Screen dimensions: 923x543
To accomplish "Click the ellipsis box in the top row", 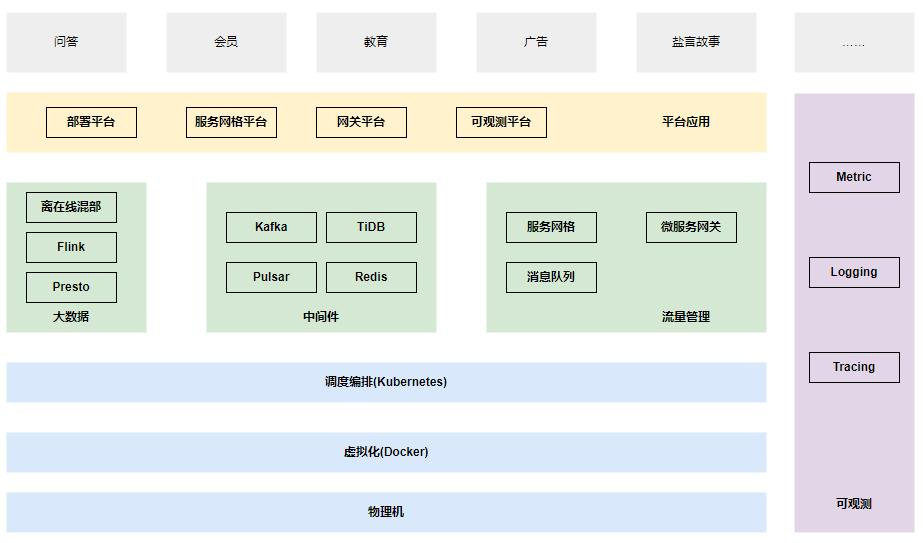I will click(854, 42).
